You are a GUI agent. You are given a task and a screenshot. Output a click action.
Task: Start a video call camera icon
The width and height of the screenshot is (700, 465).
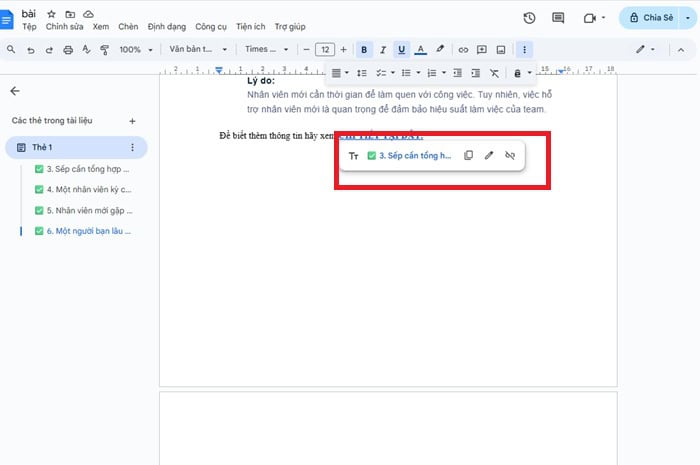(590, 18)
